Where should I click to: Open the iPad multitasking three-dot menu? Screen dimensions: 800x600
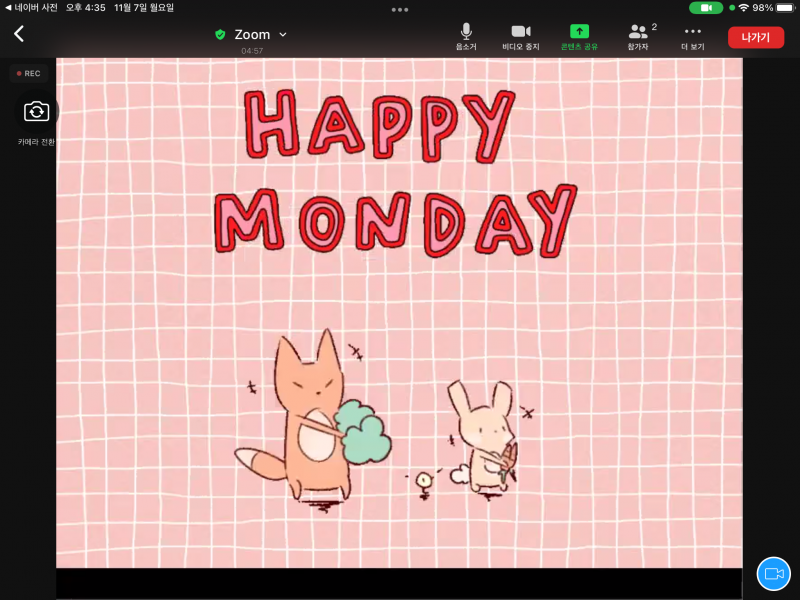400,9
